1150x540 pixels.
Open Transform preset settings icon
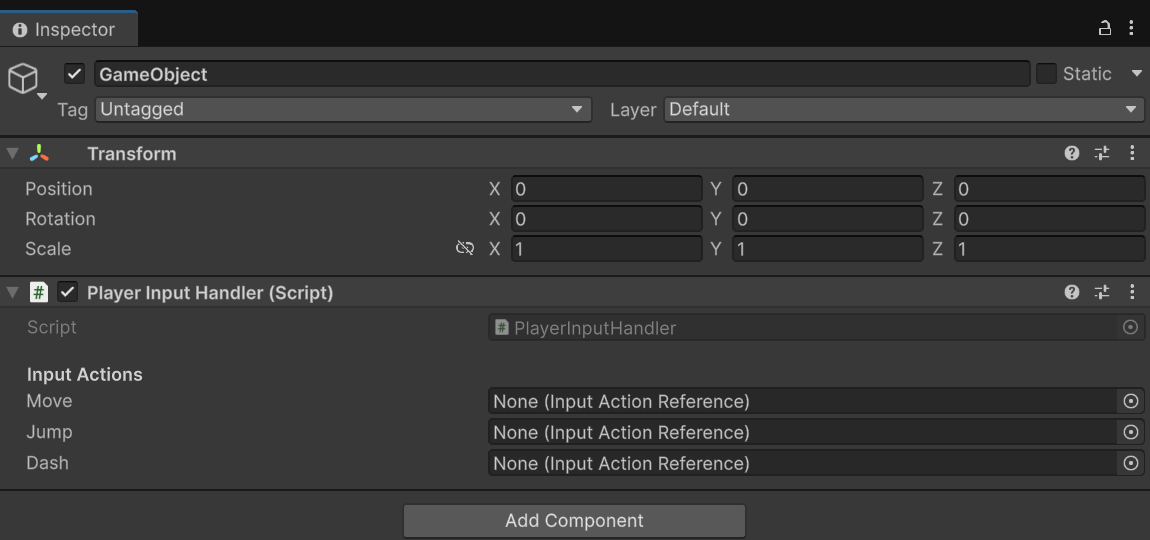click(1102, 153)
